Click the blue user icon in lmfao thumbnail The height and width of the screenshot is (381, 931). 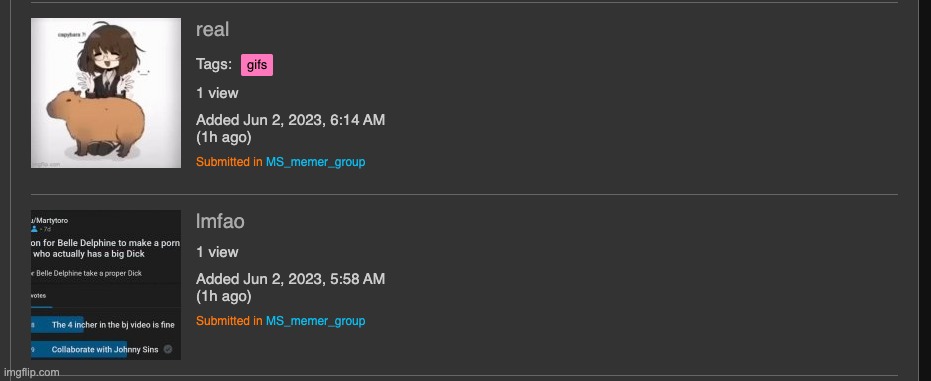pyautogui.click(x=34, y=229)
